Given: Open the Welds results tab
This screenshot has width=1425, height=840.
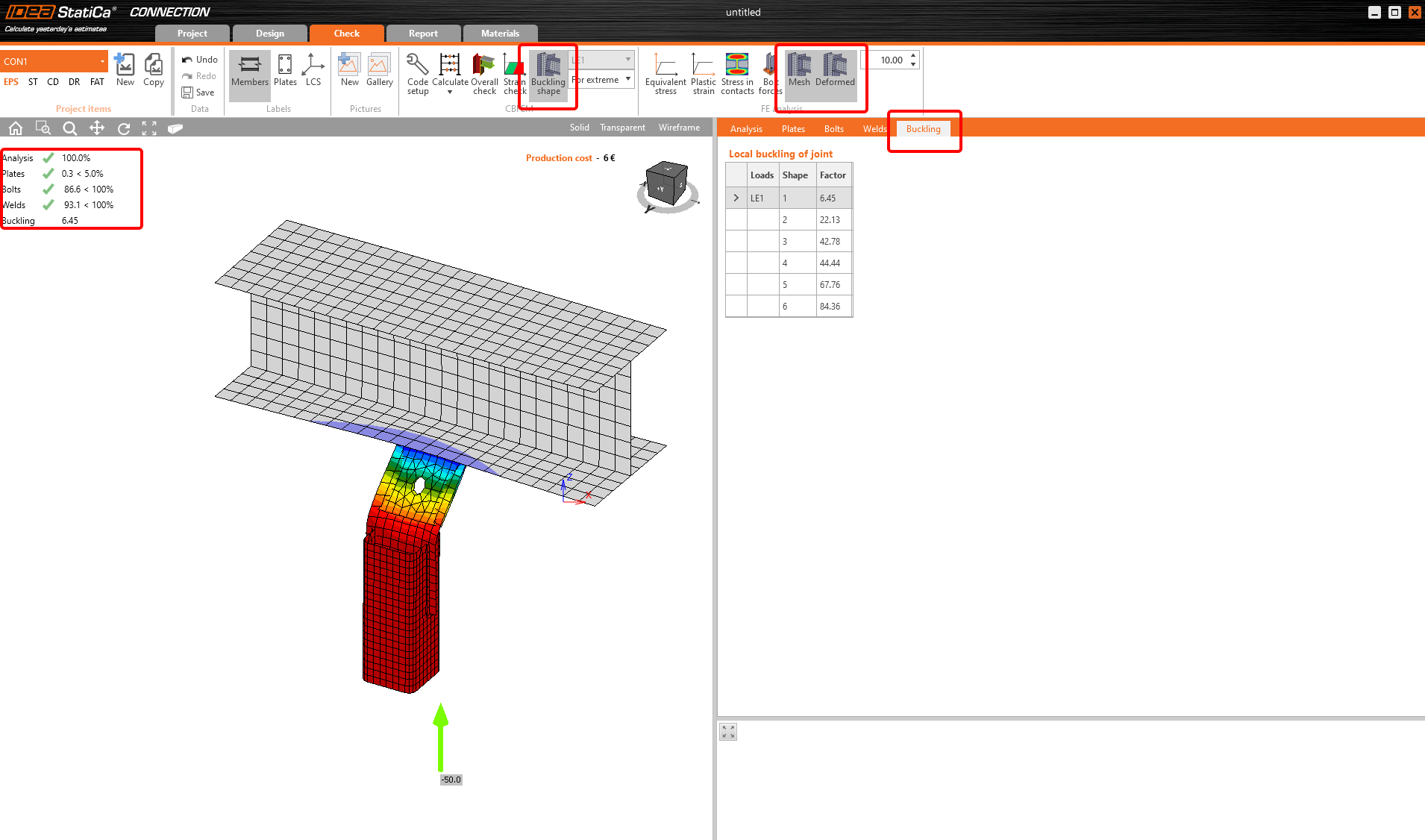Looking at the screenshot, I should (x=874, y=128).
